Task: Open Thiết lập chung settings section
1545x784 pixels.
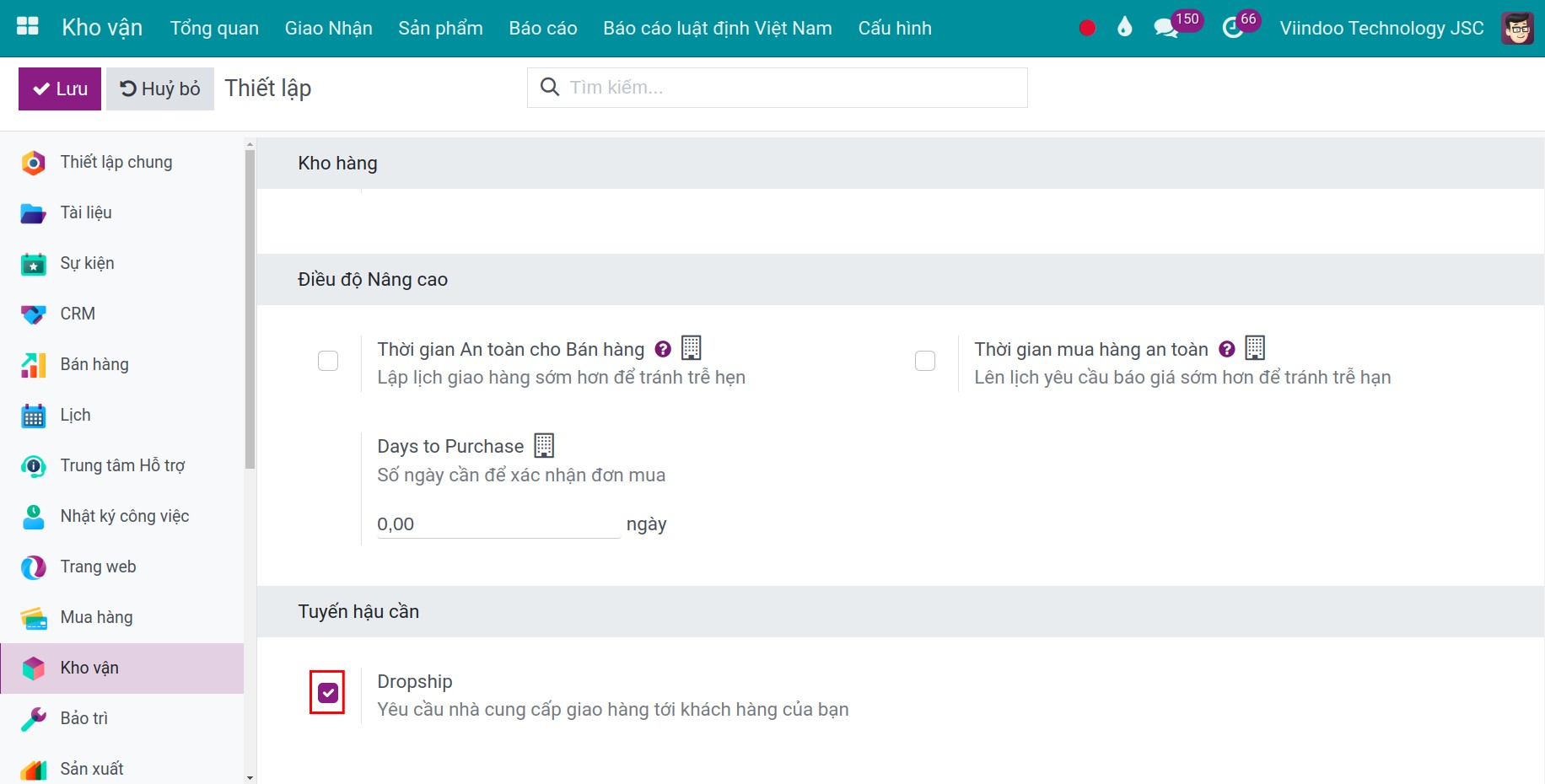Action: click(122, 162)
